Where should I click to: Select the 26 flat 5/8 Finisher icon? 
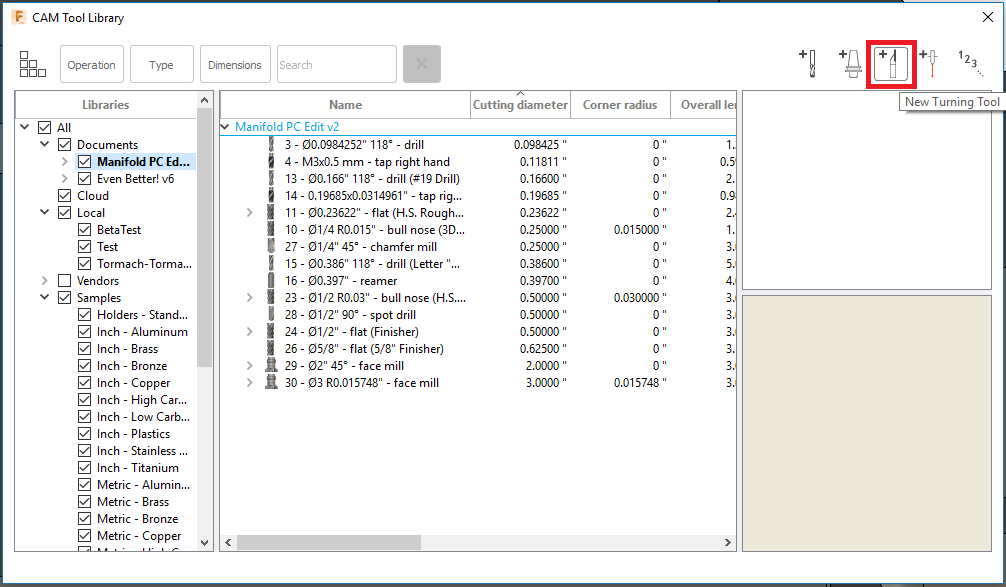point(271,349)
